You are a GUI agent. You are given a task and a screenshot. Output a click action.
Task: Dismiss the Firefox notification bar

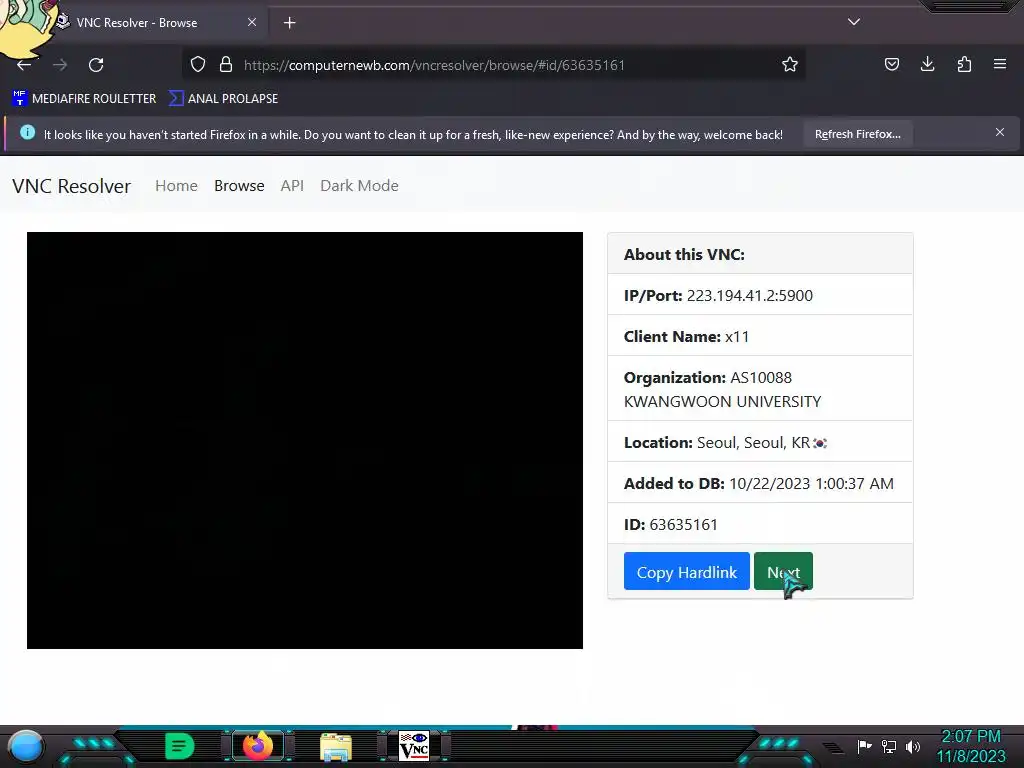click(x=1000, y=133)
